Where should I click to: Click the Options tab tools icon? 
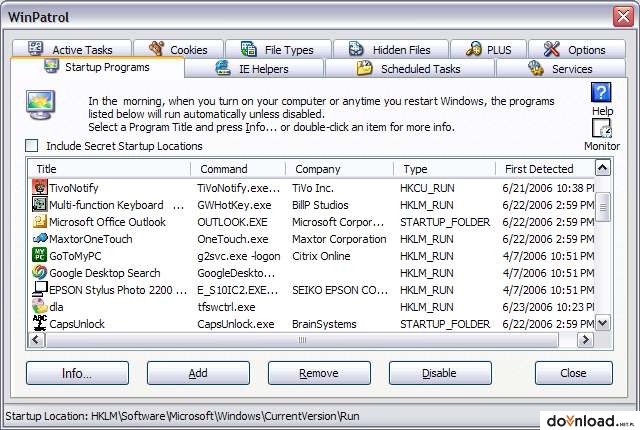click(x=551, y=49)
